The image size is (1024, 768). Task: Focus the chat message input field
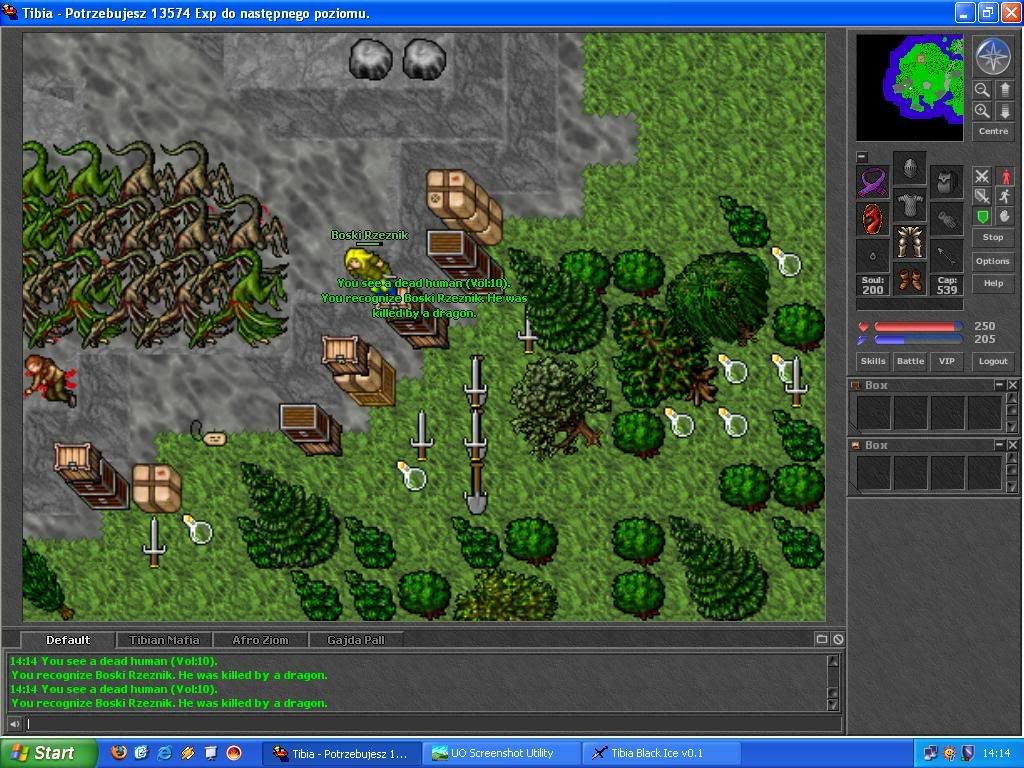pyautogui.click(x=433, y=724)
